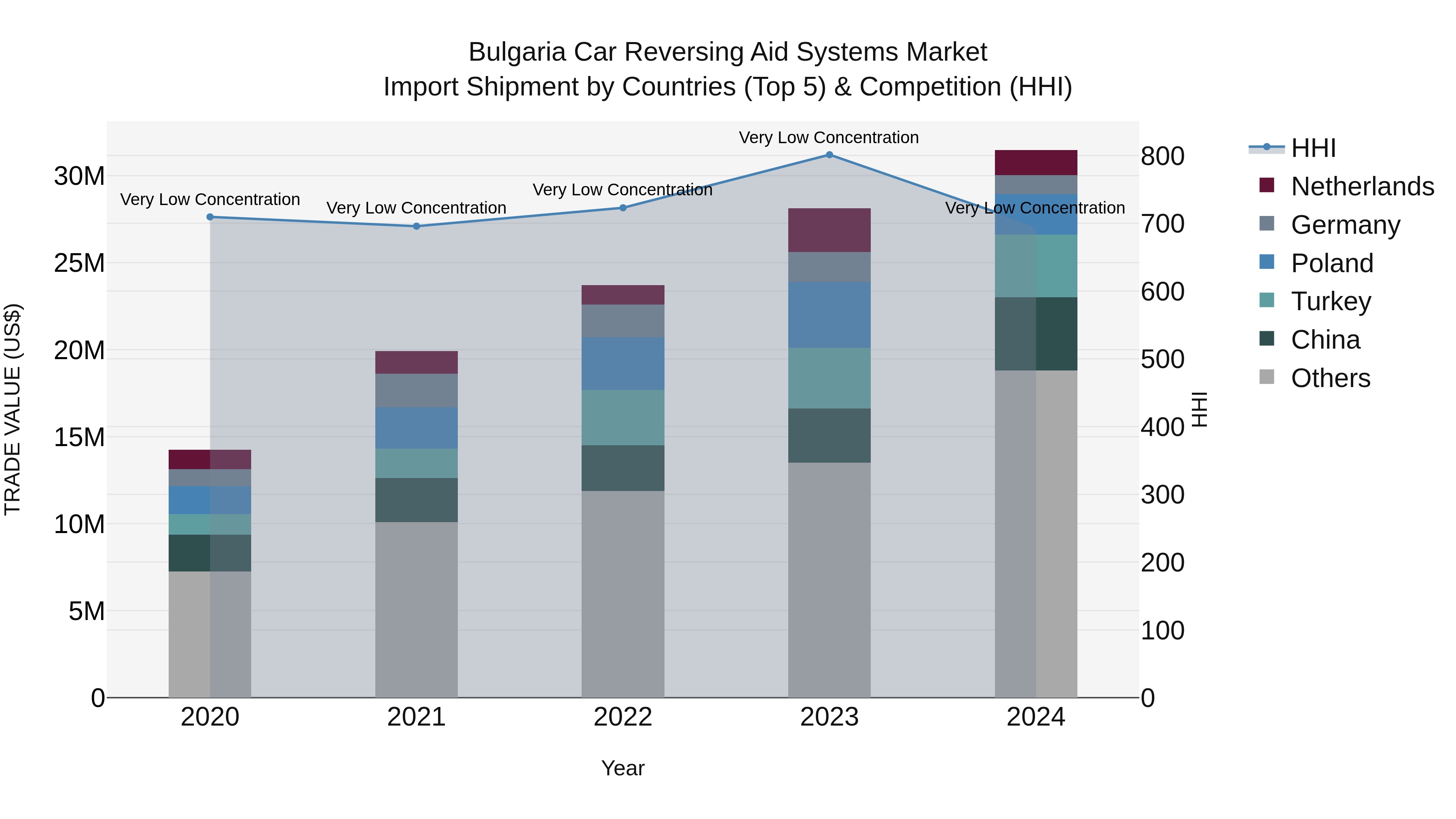The height and width of the screenshot is (819, 1456).
Task: Click the 500 HHI axis tick
Action: [1163, 360]
